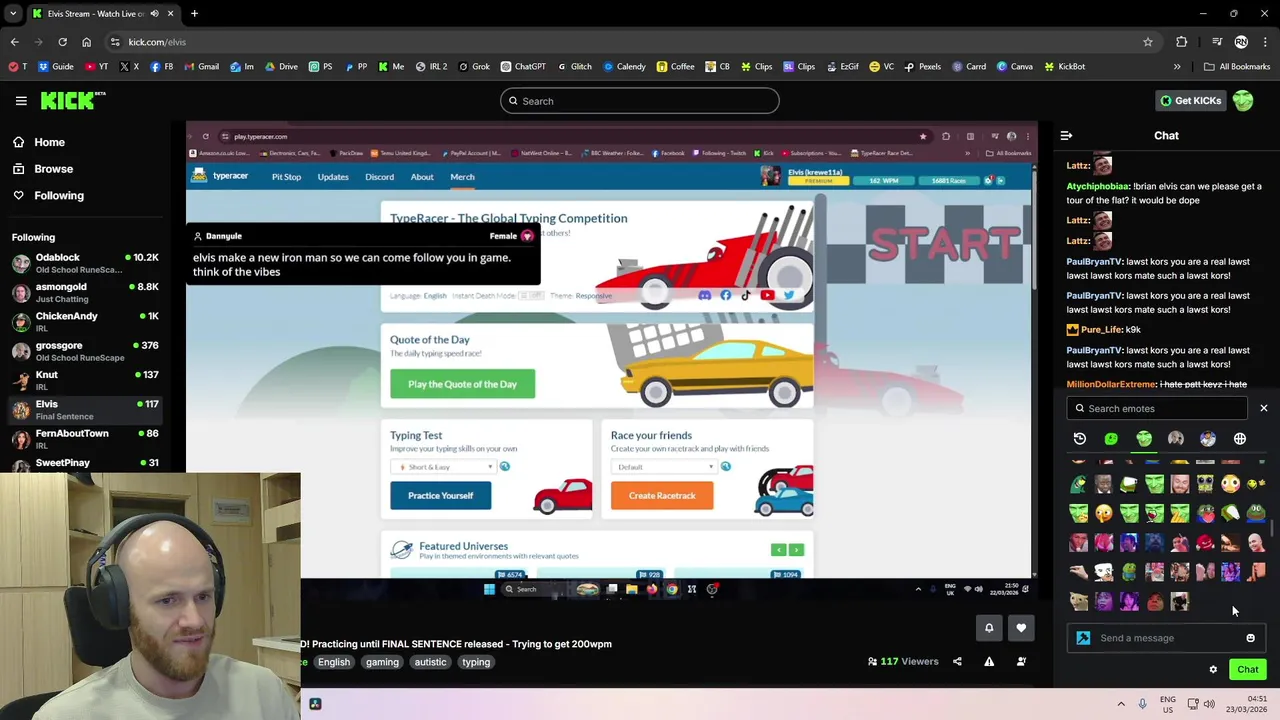The height and width of the screenshot is (720, 1280).
Task: Click the gaming stream tag
Action: (382, 662)
